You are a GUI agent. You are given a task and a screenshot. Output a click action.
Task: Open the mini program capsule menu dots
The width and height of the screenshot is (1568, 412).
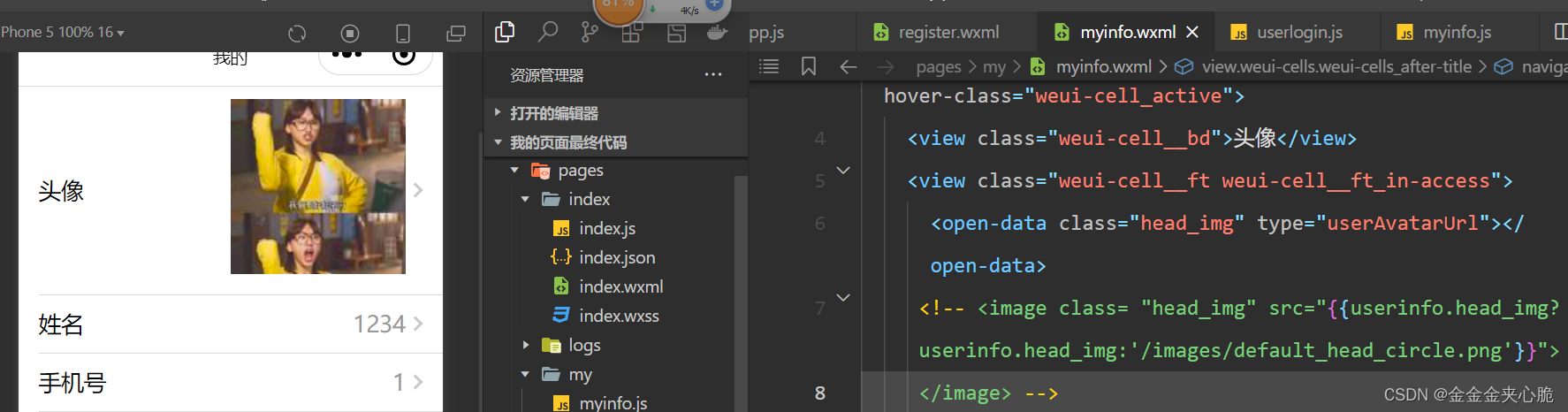click(346, 54)
